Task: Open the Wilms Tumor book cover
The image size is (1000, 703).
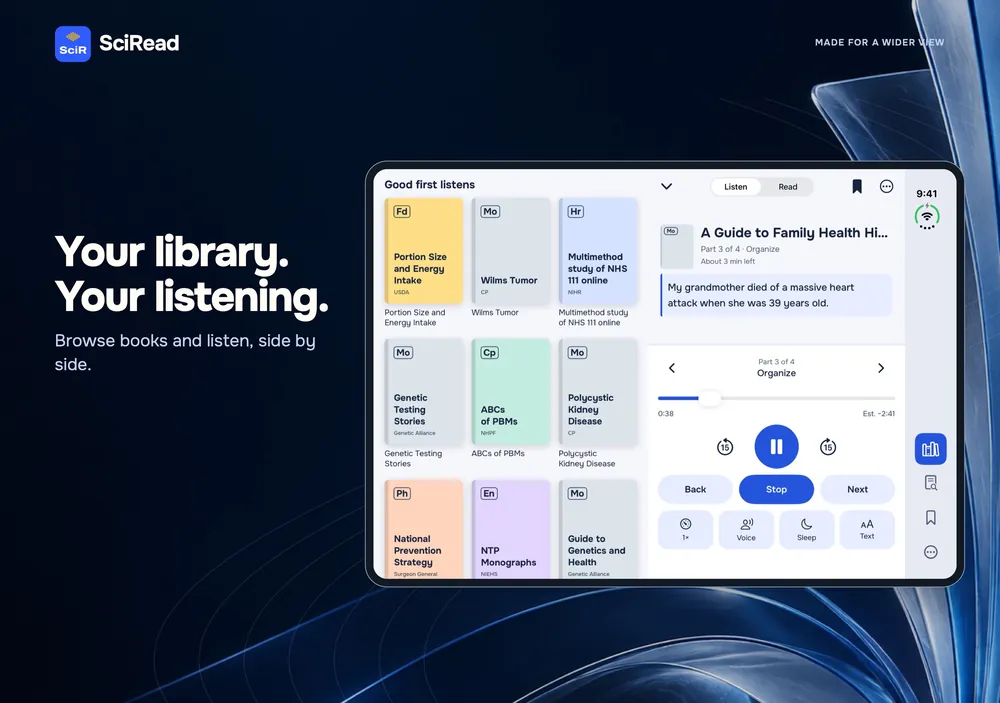Action: 510,251
